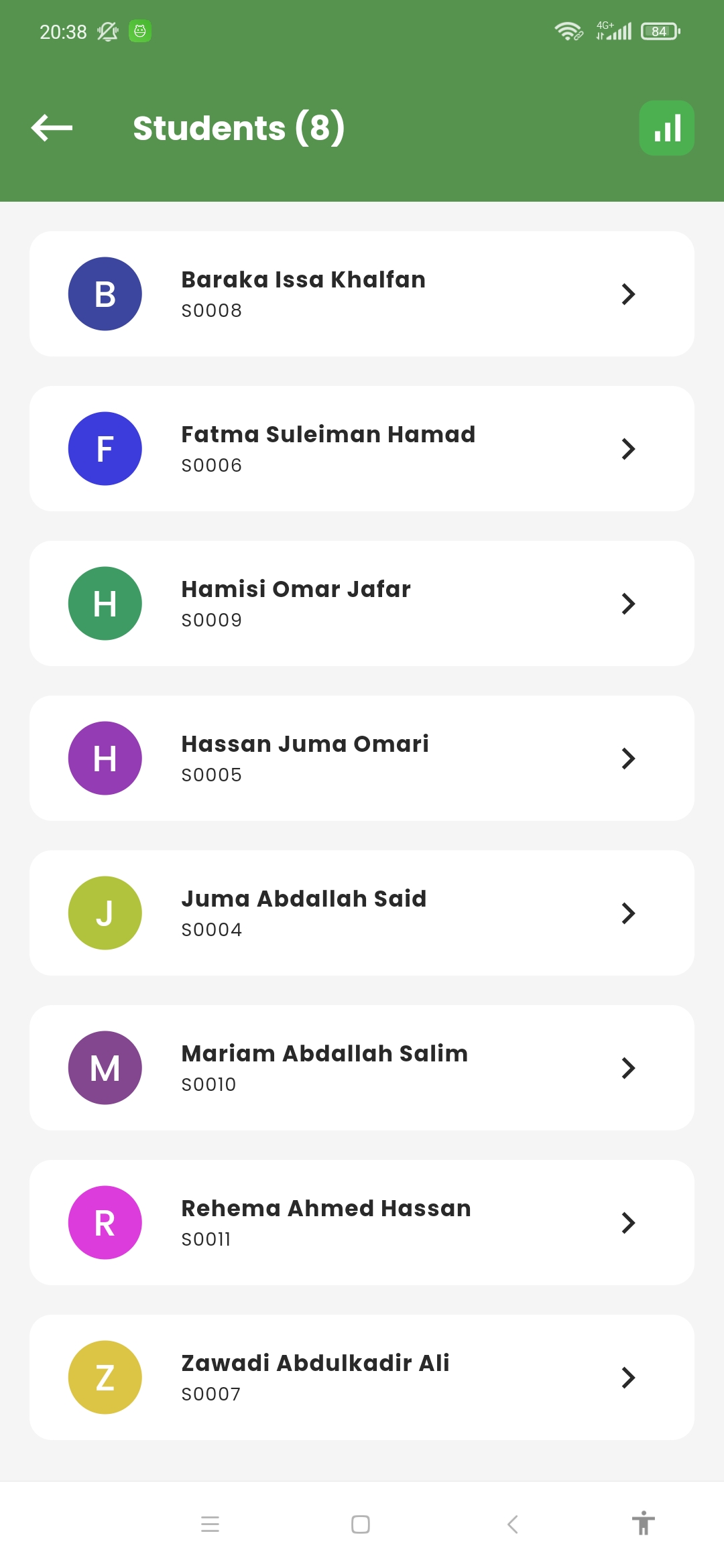Tap Fatma's F avatar circle
Screen dimensions: 724x1568
coord(105,449)
